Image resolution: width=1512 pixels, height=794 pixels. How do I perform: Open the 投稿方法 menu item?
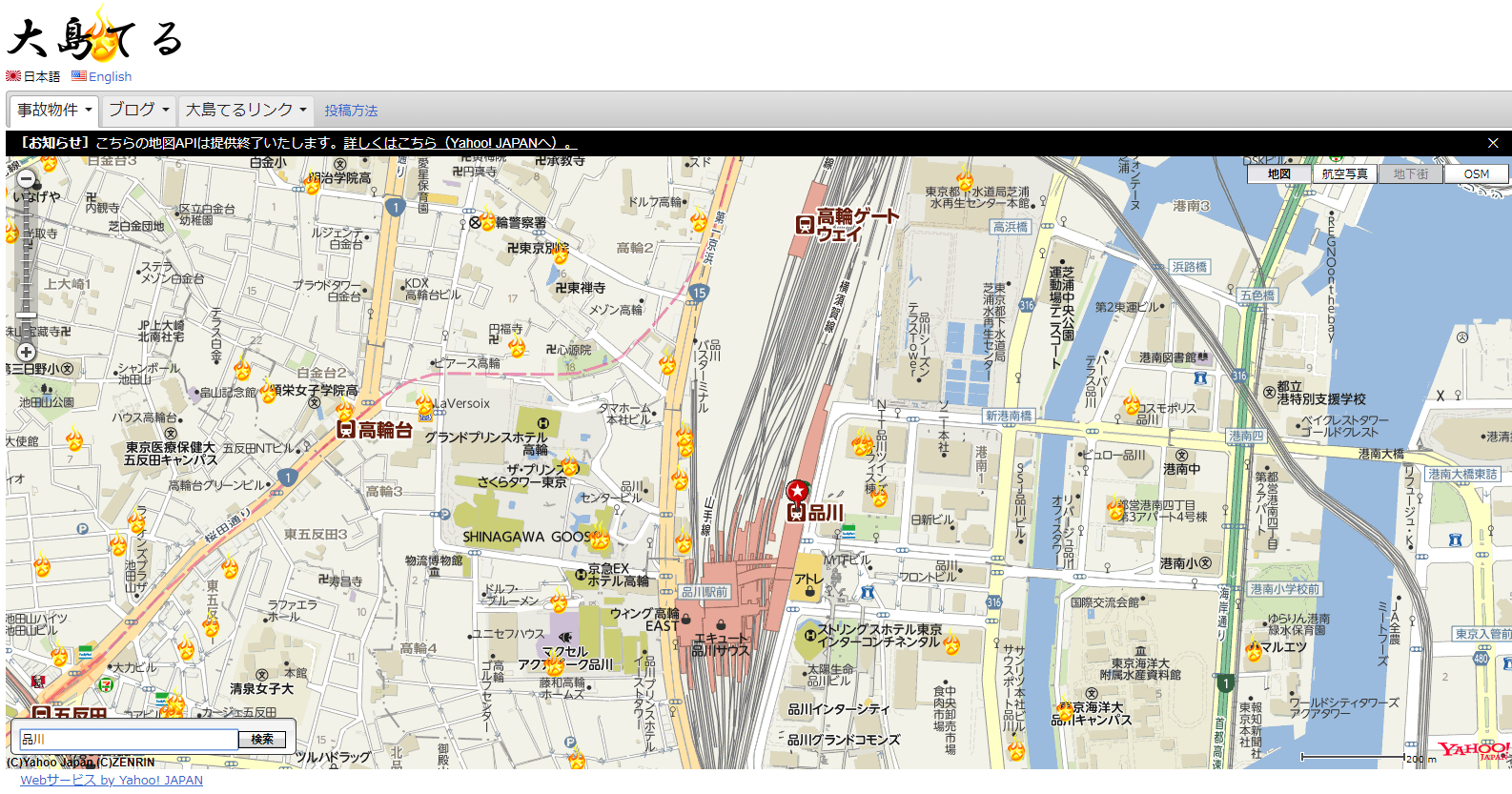[351, 111]
